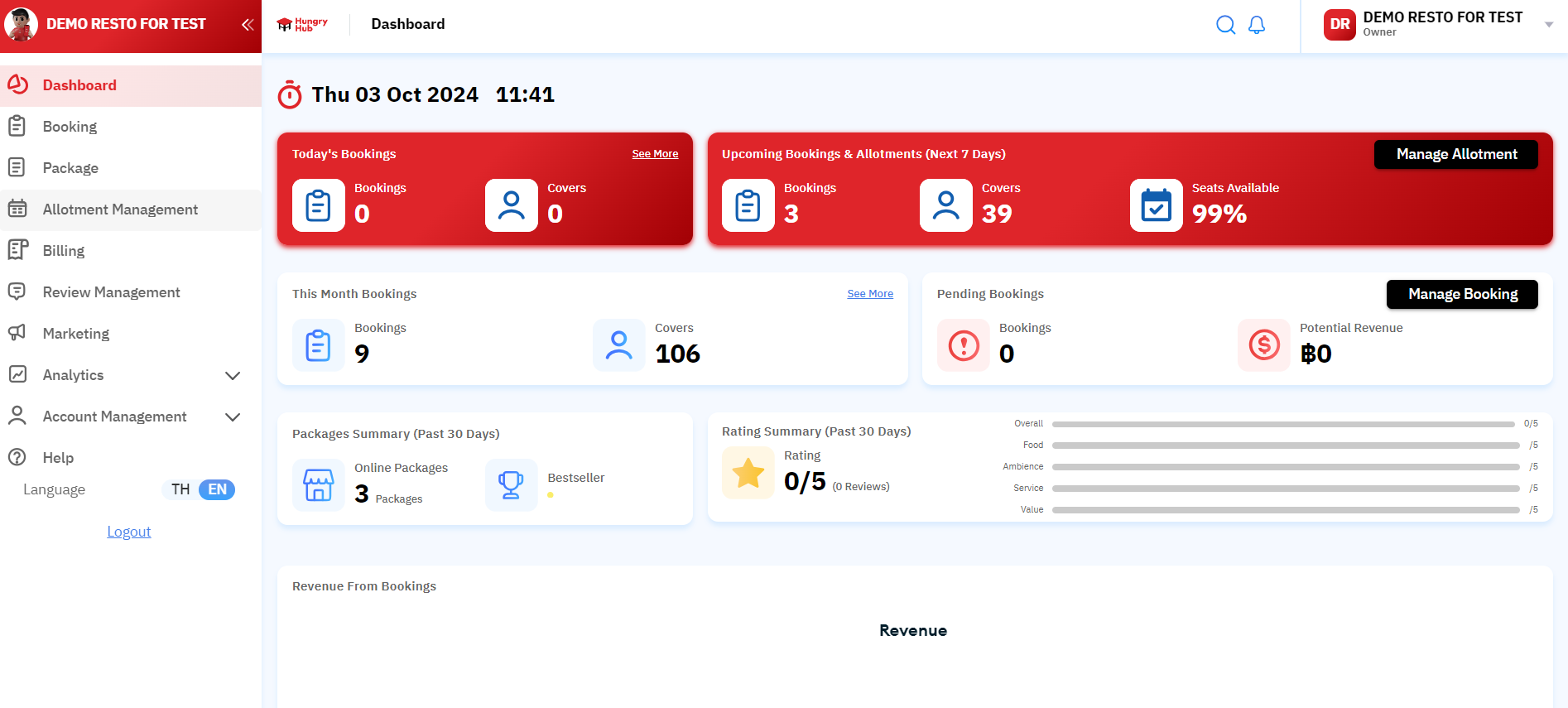Click the stopwatch icon beside the date
The image size is (1568, 708).
(290, 95)
